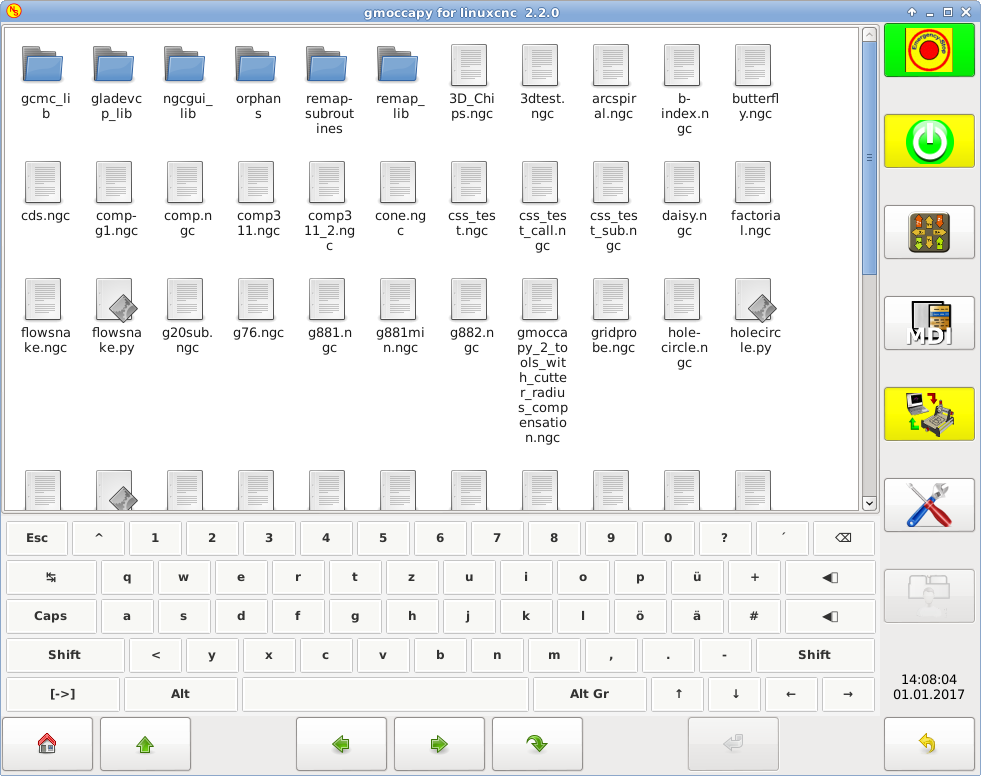Click the ü key on keyboard
The width and height of the screenshot is (981, 776).
click(x=697, y=577)
